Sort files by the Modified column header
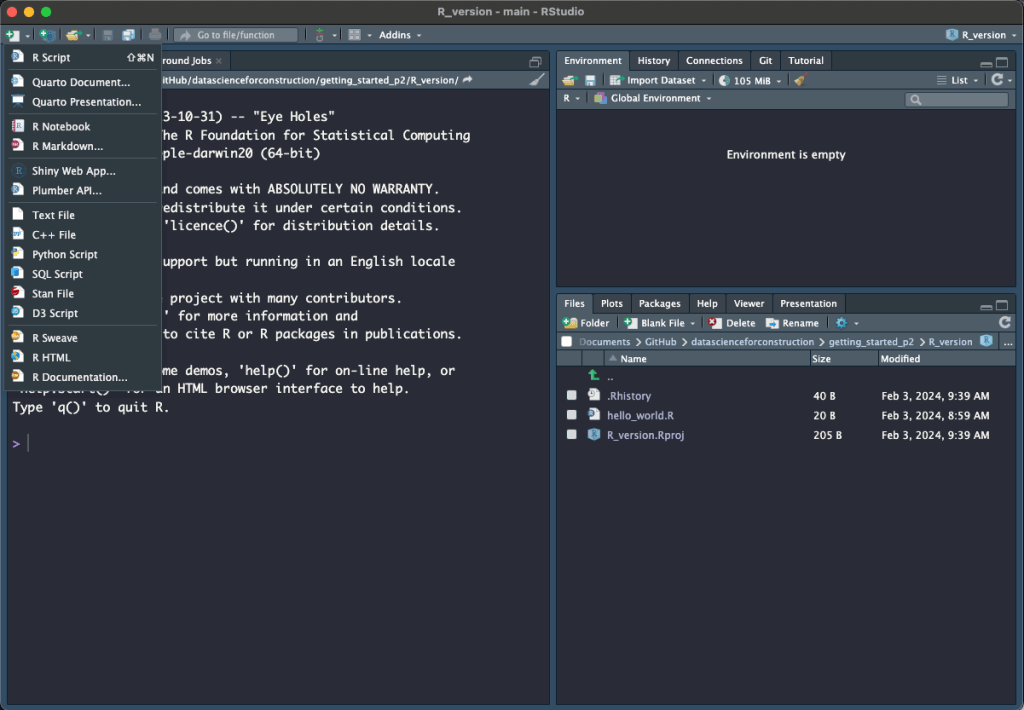 [x=900, y=359]
